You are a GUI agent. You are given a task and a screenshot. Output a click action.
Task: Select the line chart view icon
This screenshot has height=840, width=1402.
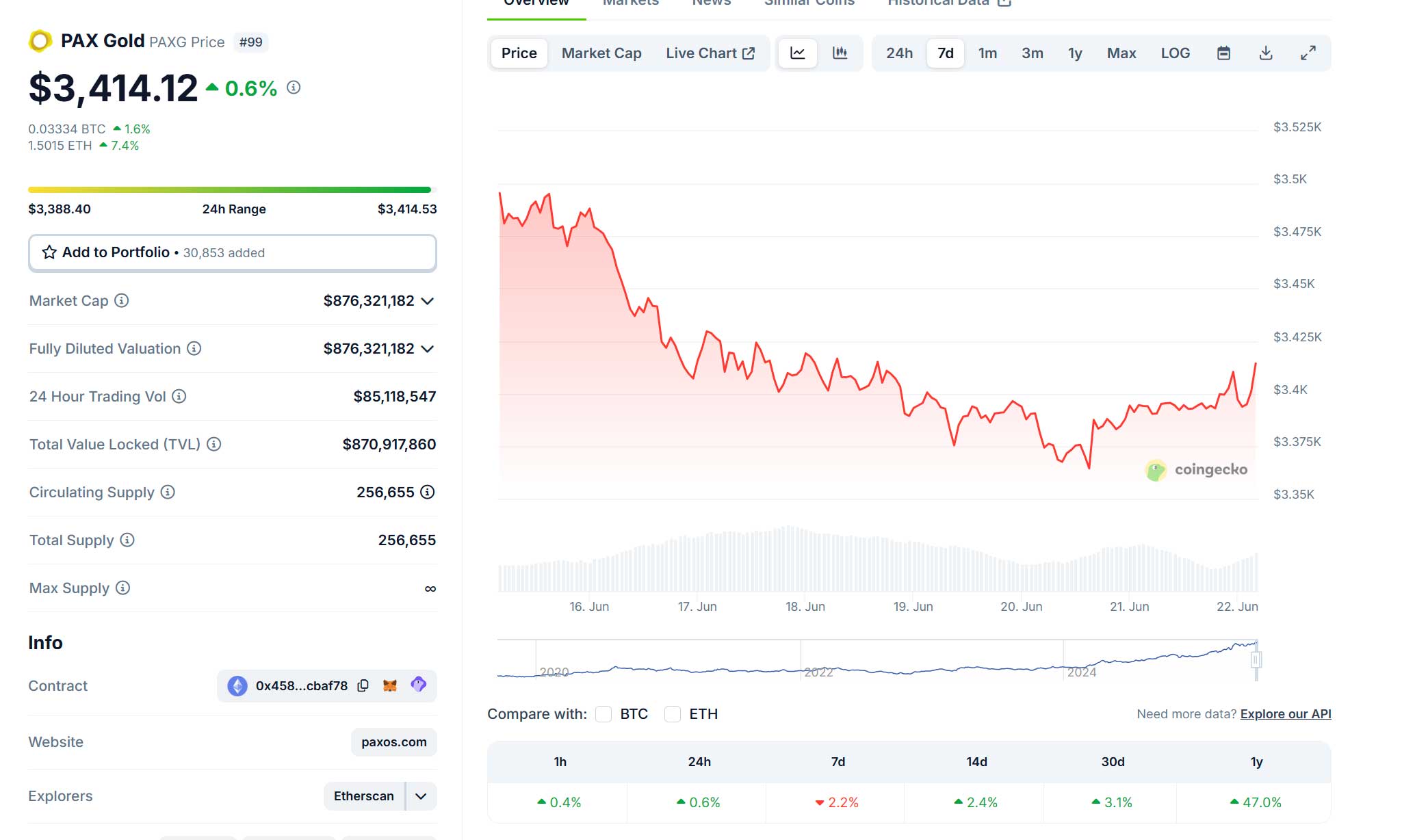pyautogui.click(x=798, y=53)
